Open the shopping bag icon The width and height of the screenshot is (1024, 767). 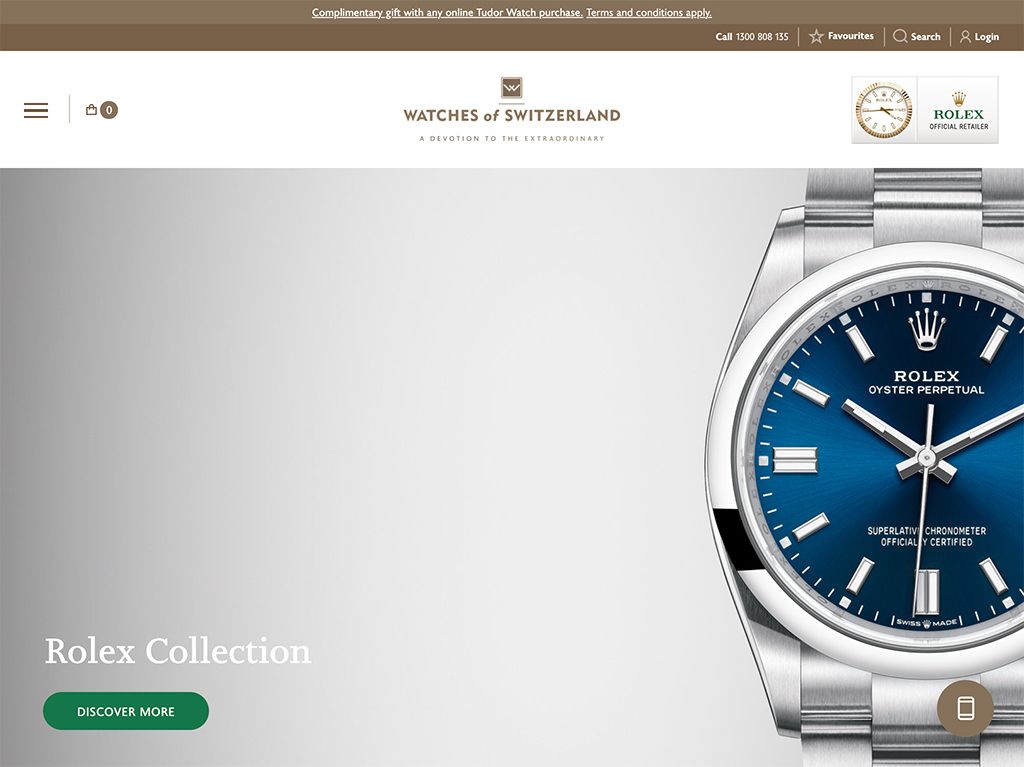(91, 110)
